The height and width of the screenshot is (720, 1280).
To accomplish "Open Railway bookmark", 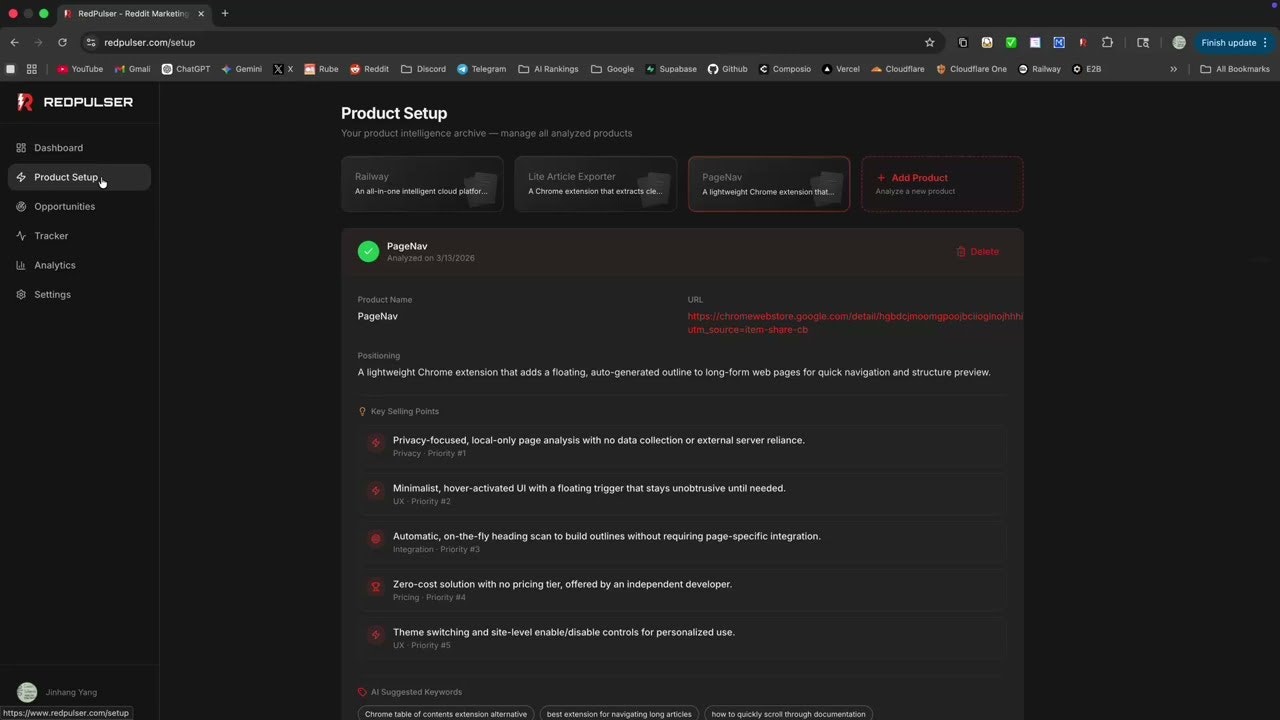I will pos(1039,69).
